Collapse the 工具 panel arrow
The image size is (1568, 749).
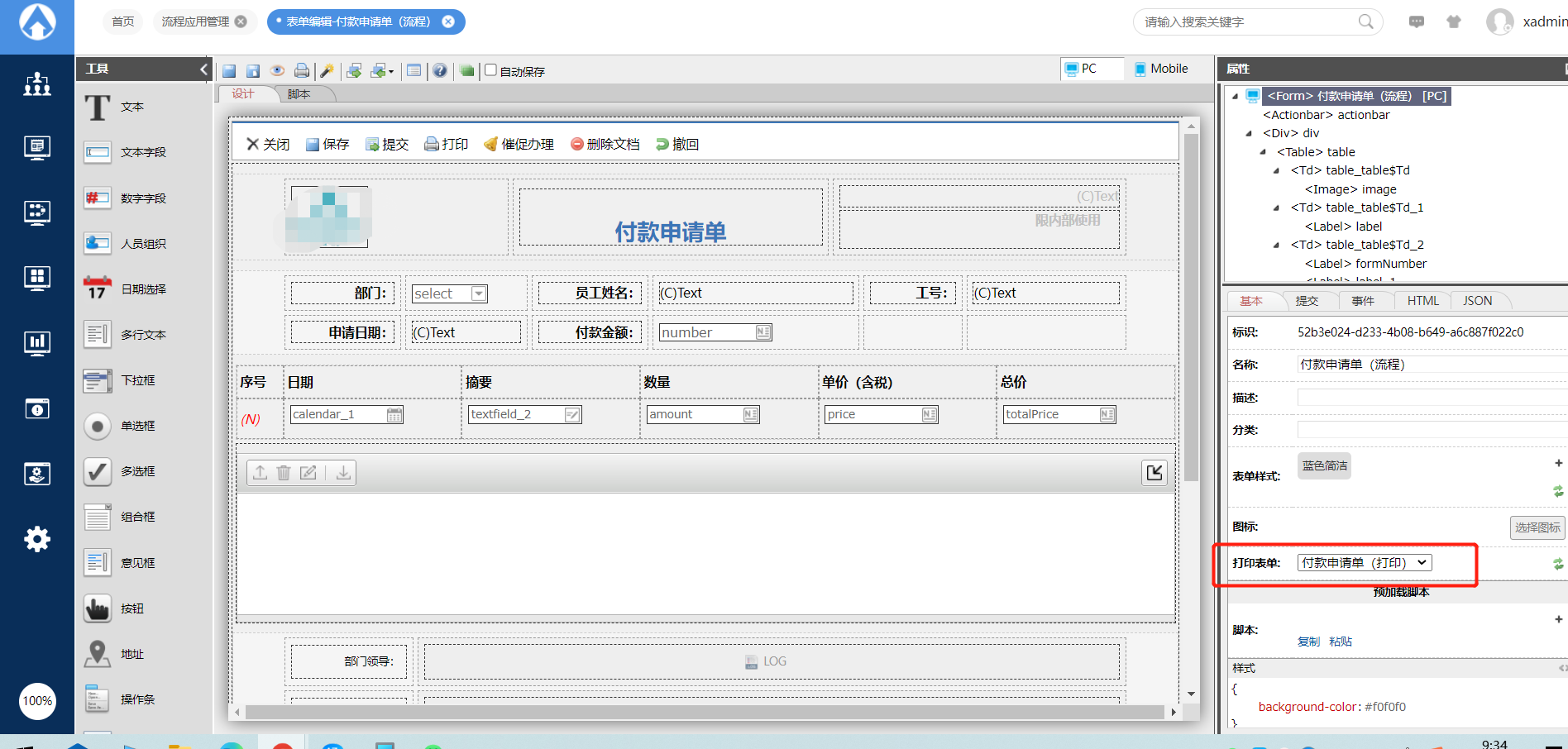click(203, 69)
